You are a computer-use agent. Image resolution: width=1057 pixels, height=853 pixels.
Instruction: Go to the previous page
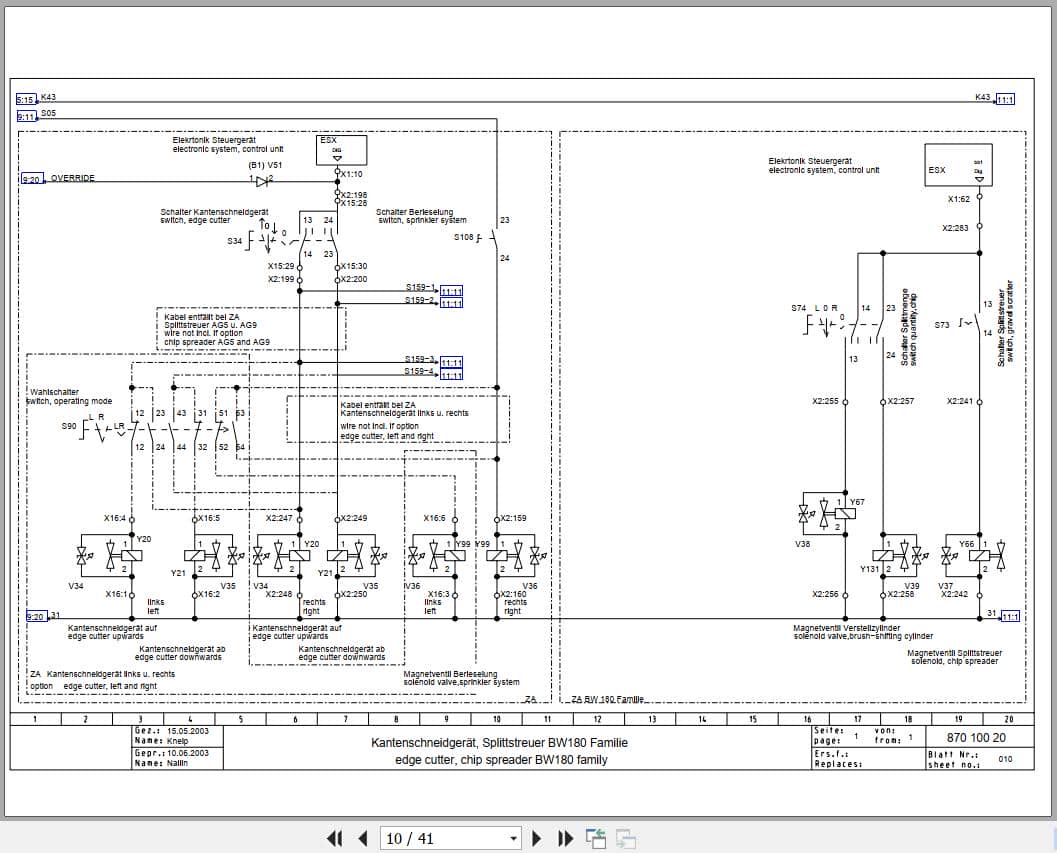[x=363, y=838]
